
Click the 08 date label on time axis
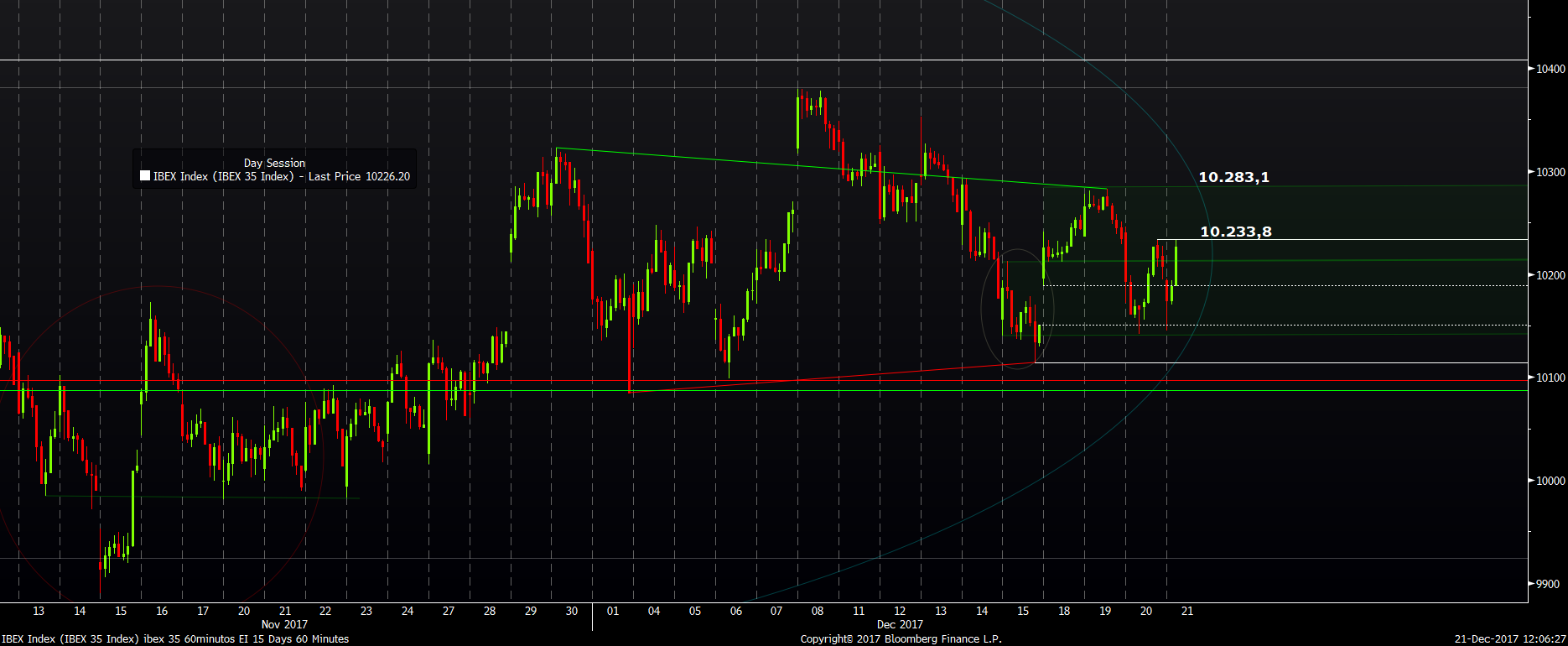tap(818, 611)
